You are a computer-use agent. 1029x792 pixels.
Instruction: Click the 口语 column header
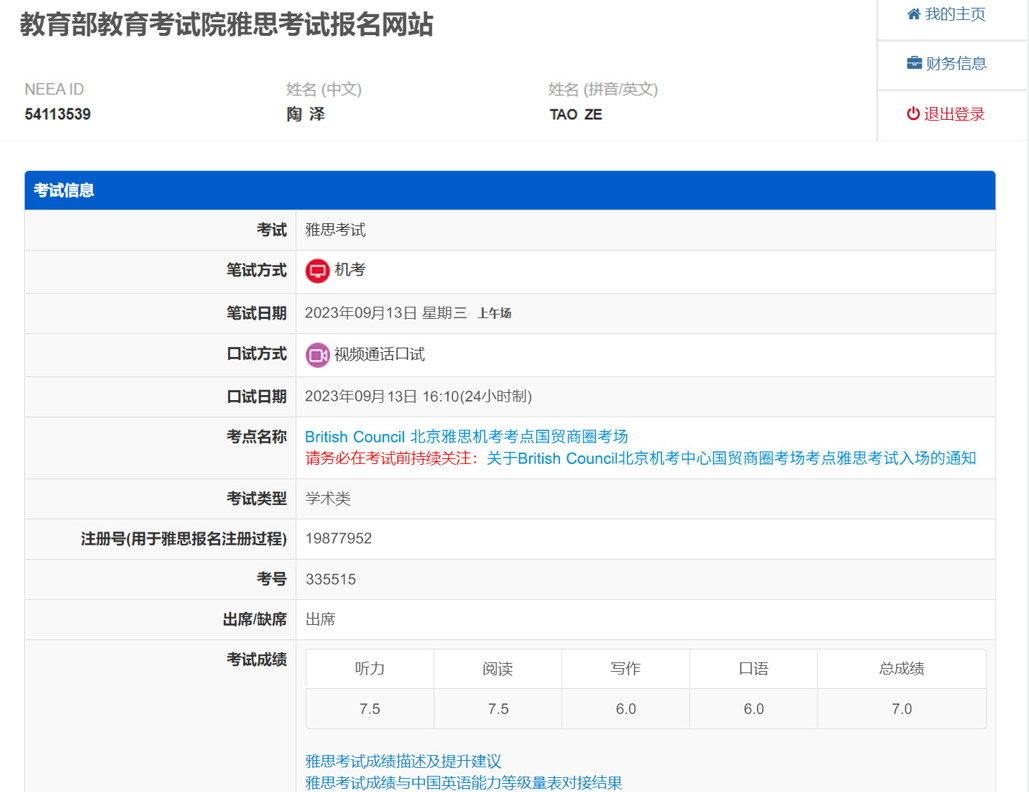click(x=753, y=669)
